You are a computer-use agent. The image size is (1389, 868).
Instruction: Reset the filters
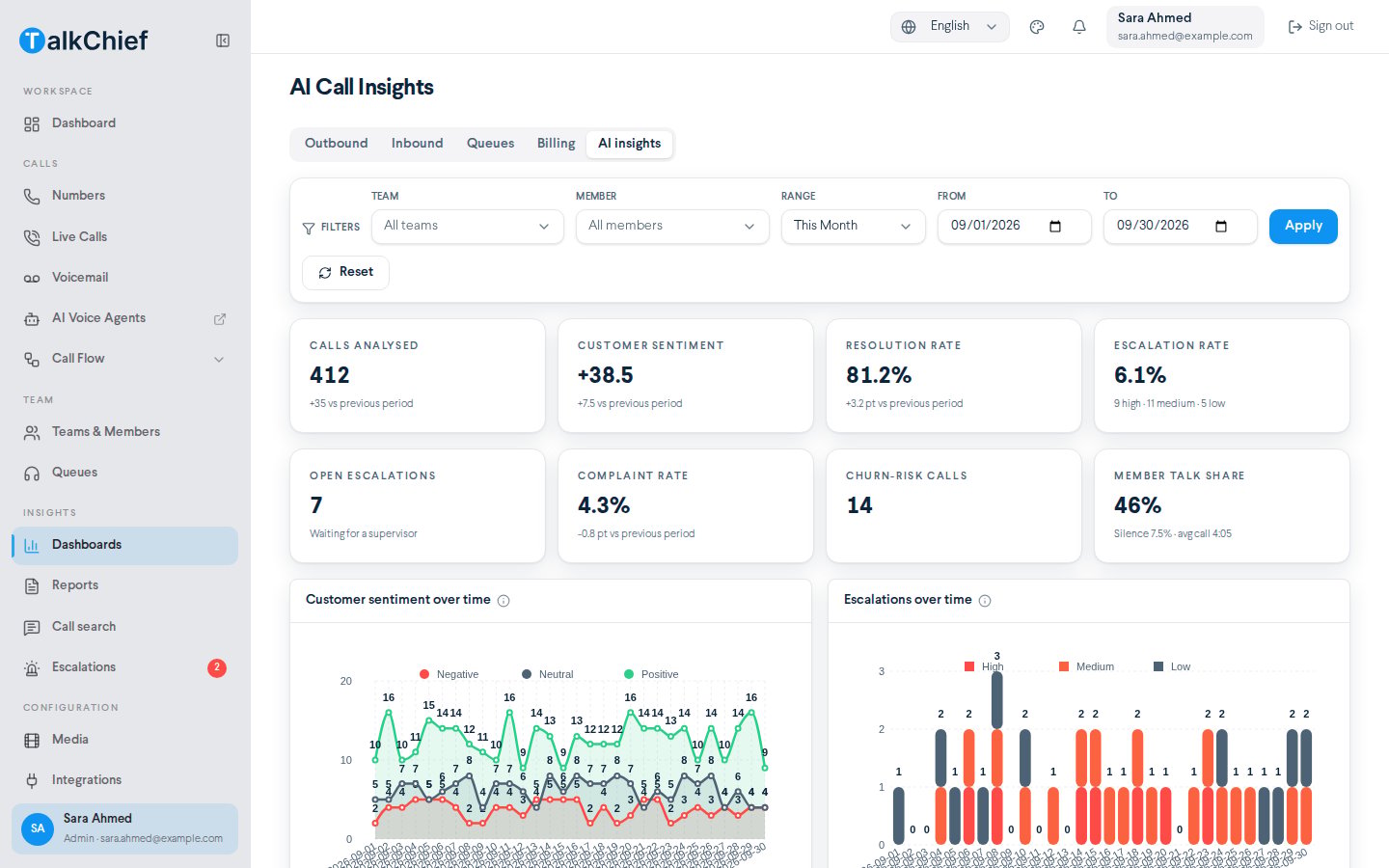pyautogui.click(x=345, y=273)
